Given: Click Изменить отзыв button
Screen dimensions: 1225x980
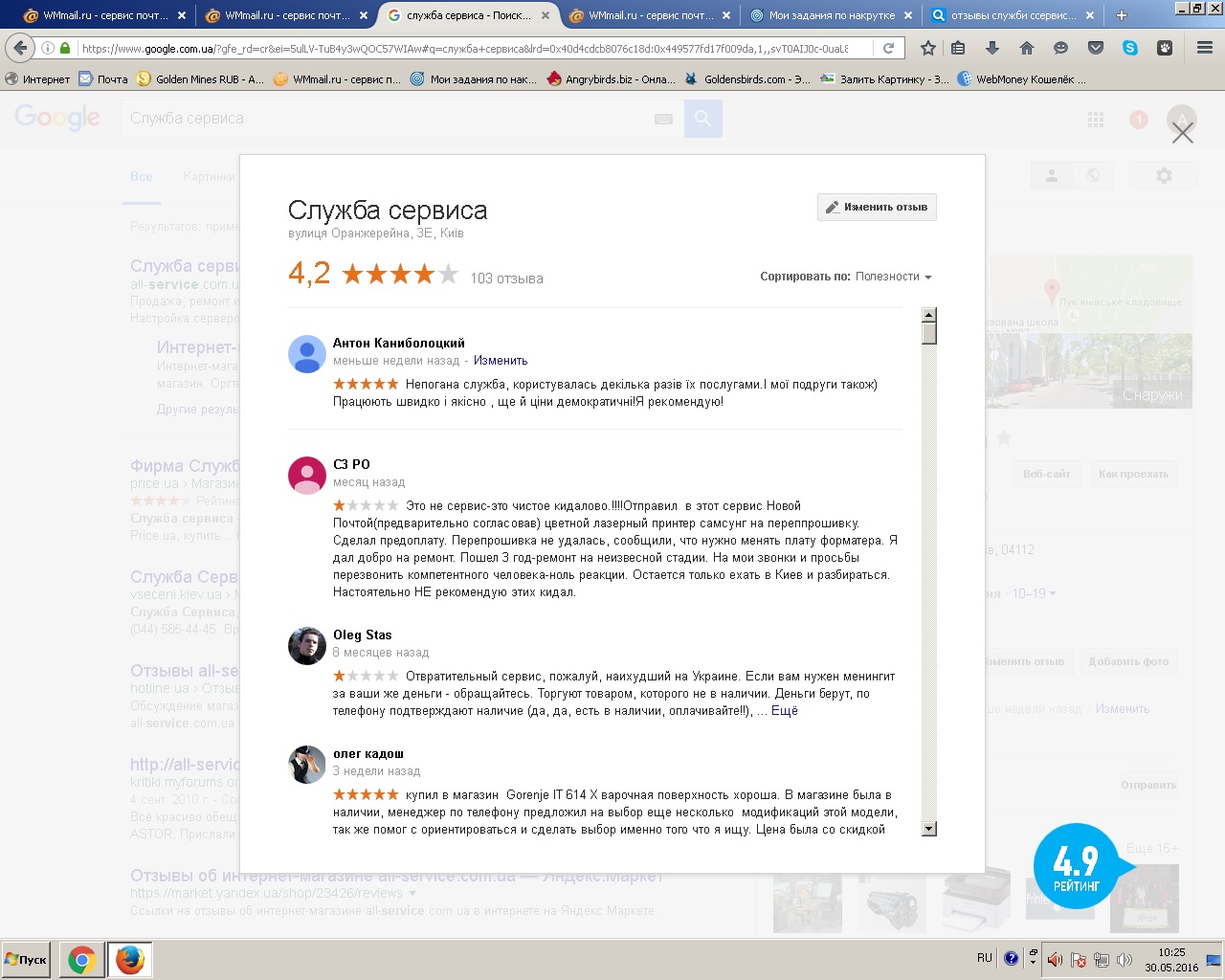Looking at the screenshot, I should [x=877, y=207].
